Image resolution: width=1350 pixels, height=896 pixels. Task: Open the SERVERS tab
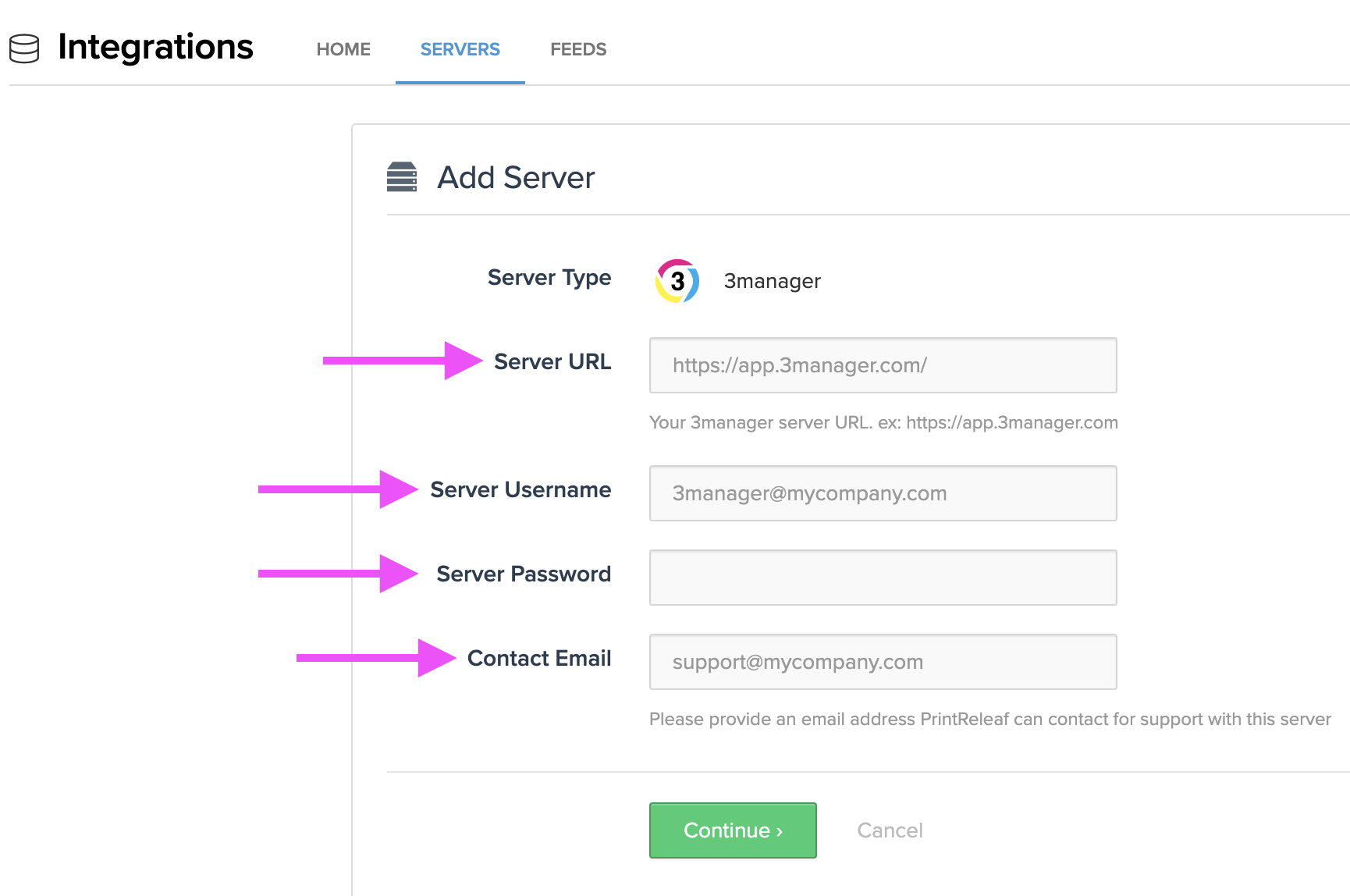pyautogui.click(x=460, y=48)
